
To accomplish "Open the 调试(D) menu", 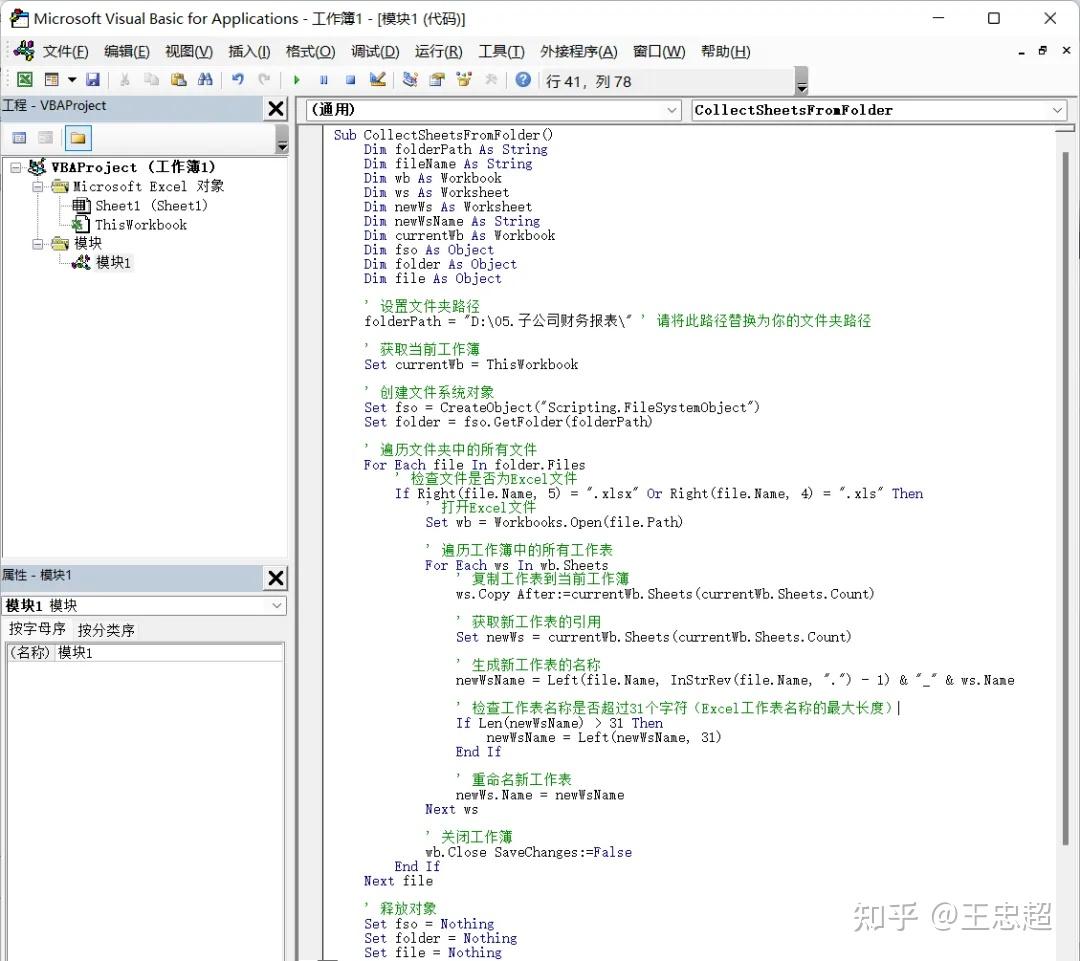I will (x=374, y=51).
